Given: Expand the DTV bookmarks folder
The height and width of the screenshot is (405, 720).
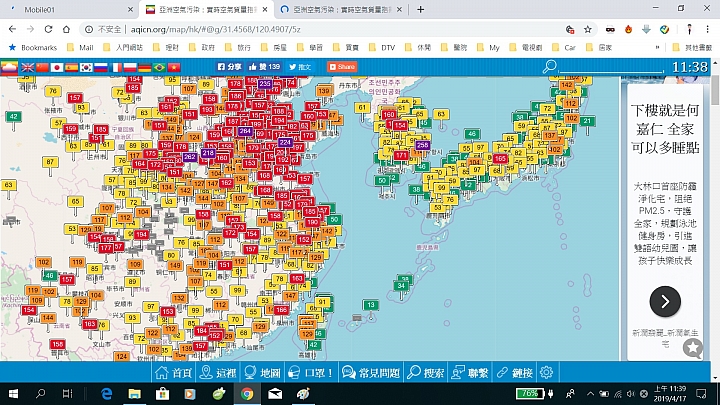Looking at the screenshot, I should [381, 47].
